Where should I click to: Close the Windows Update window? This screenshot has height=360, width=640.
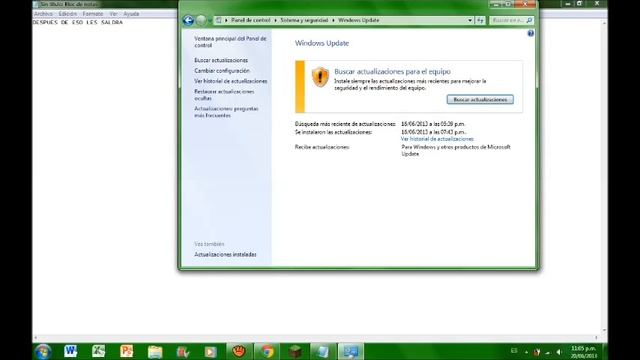click(x=525, y=4)
